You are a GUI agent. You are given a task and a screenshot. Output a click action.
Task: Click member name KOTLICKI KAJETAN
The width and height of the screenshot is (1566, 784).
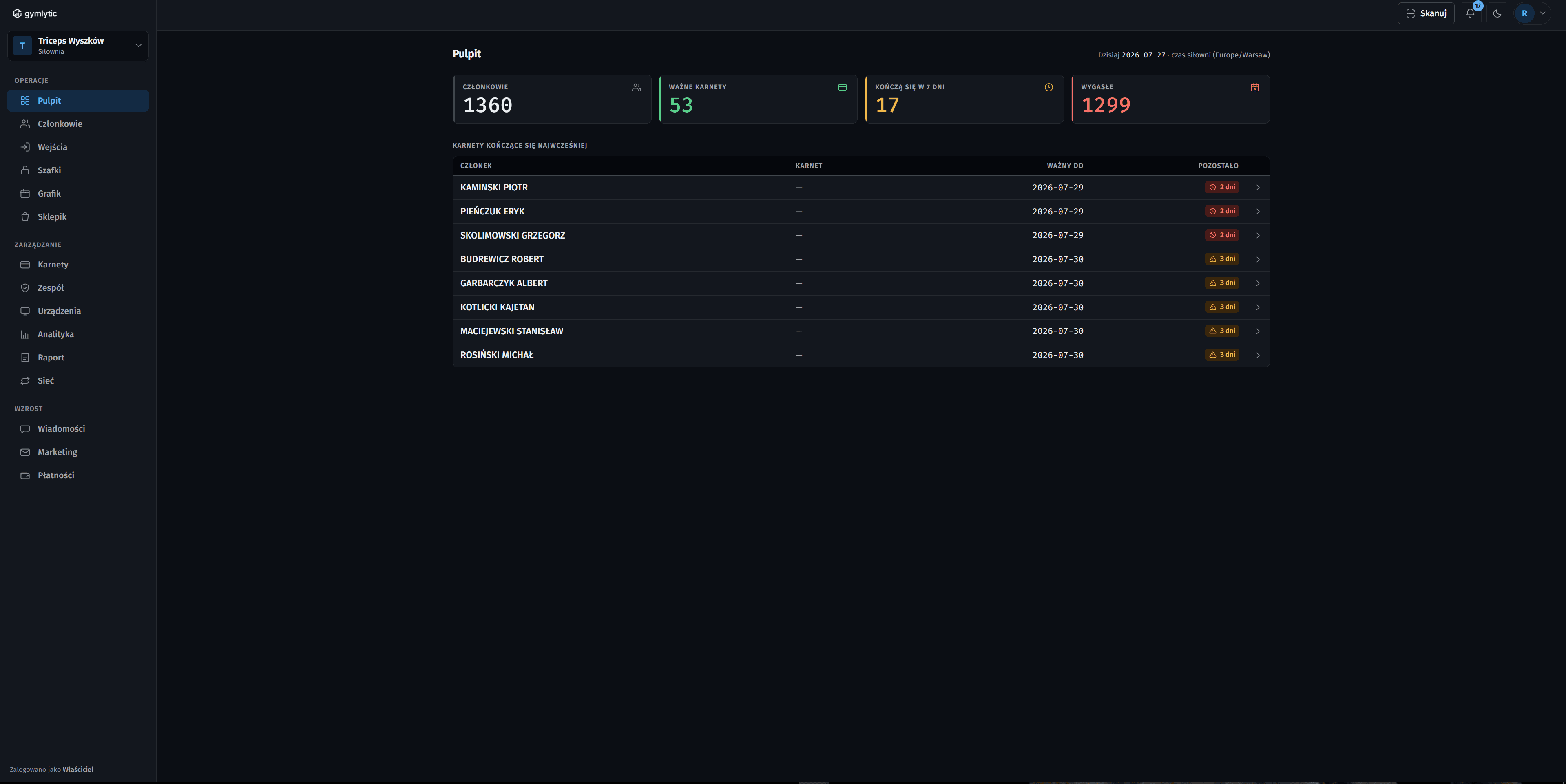point(497,307)
